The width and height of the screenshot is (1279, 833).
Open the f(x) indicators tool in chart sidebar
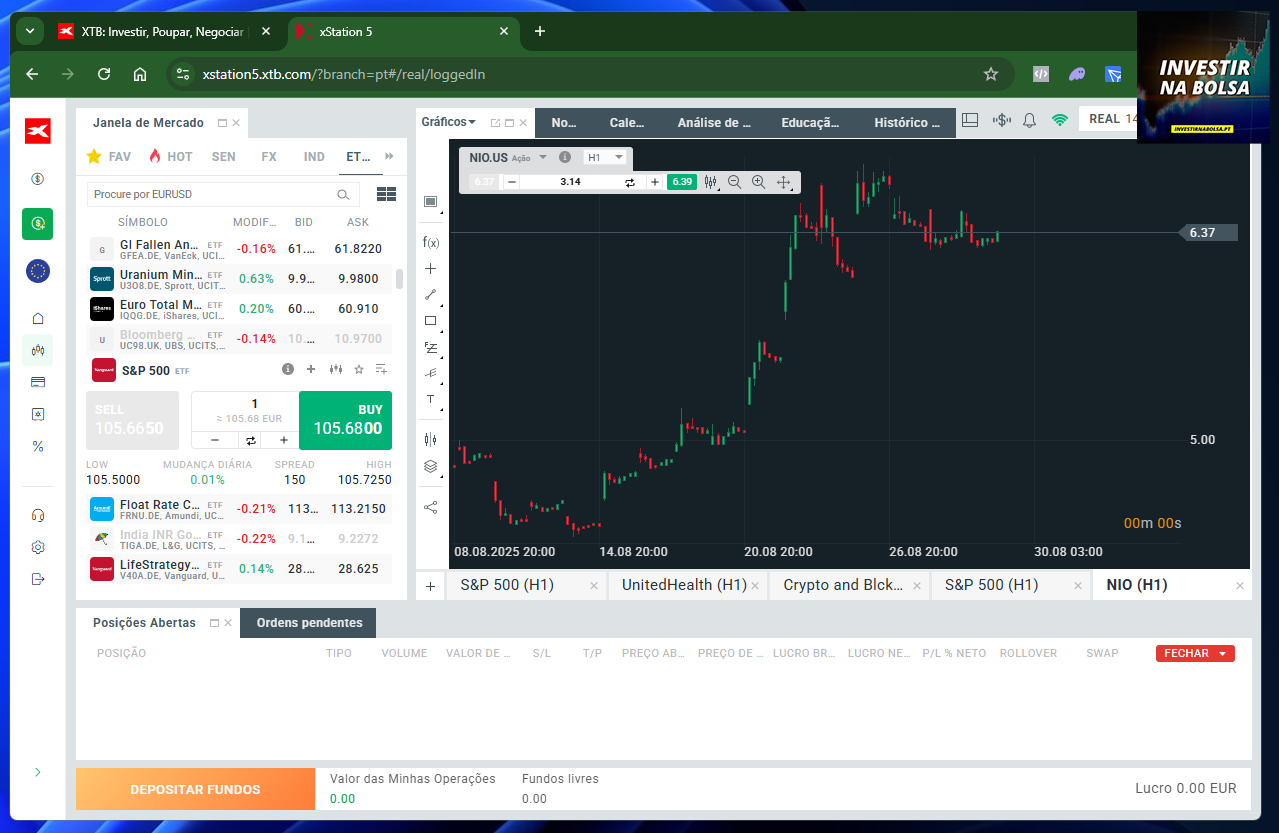[431, 242]
